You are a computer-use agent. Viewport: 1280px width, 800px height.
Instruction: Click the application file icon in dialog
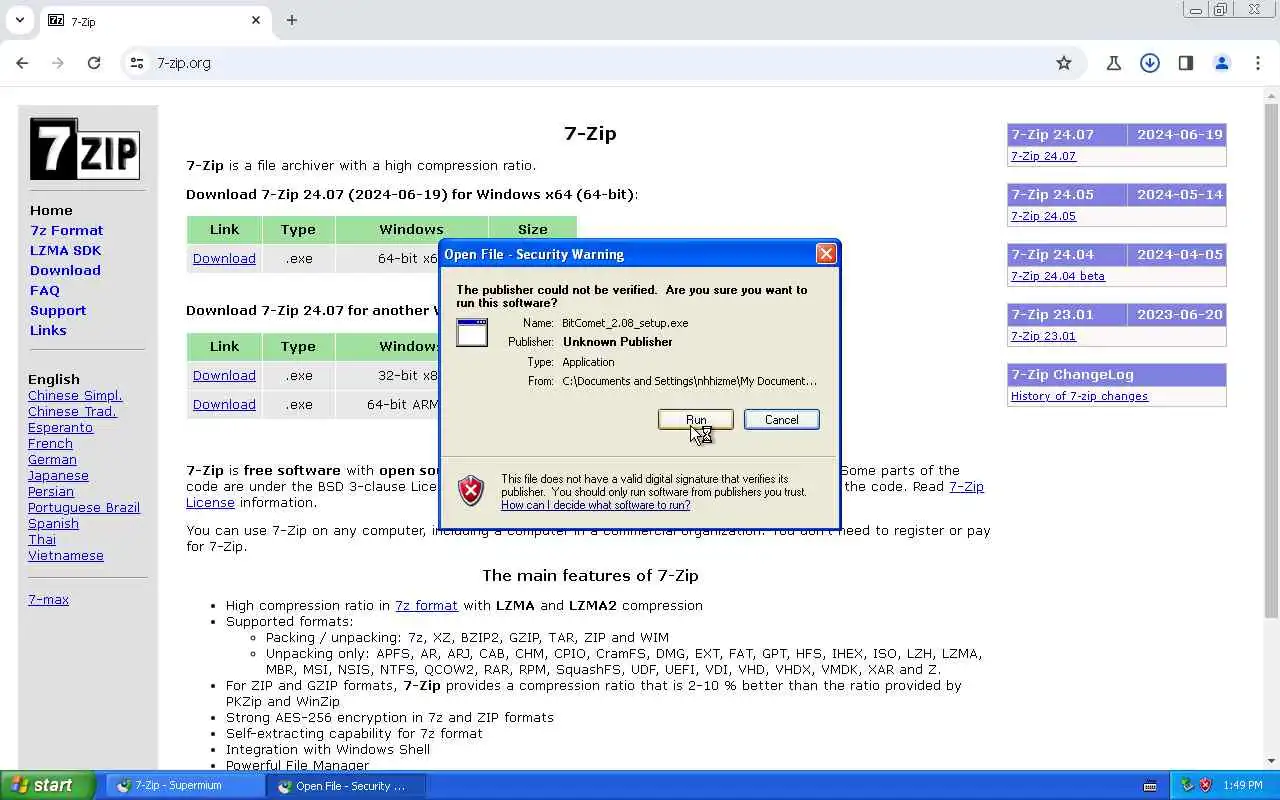pyautogui.click(x=472, y=333)
